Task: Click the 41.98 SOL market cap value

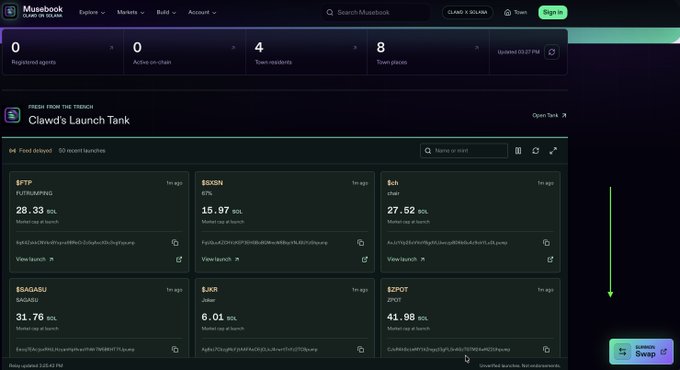Action: (x=407, y=317)
